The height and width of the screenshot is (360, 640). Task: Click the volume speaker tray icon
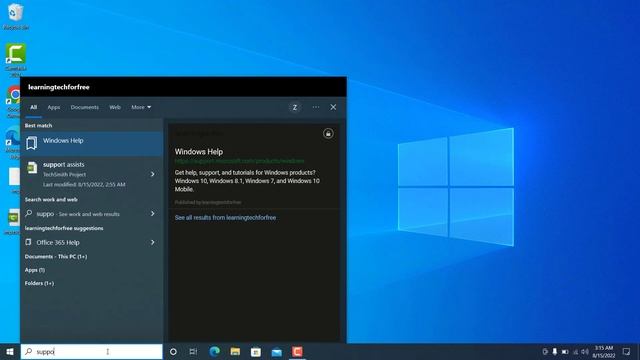coord(585,351)
